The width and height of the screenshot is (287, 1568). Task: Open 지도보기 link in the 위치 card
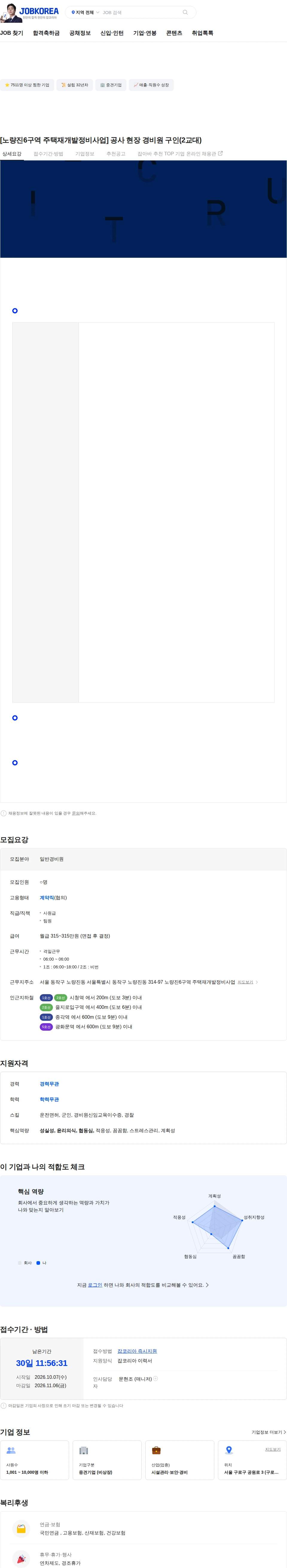click(272, 1449)
